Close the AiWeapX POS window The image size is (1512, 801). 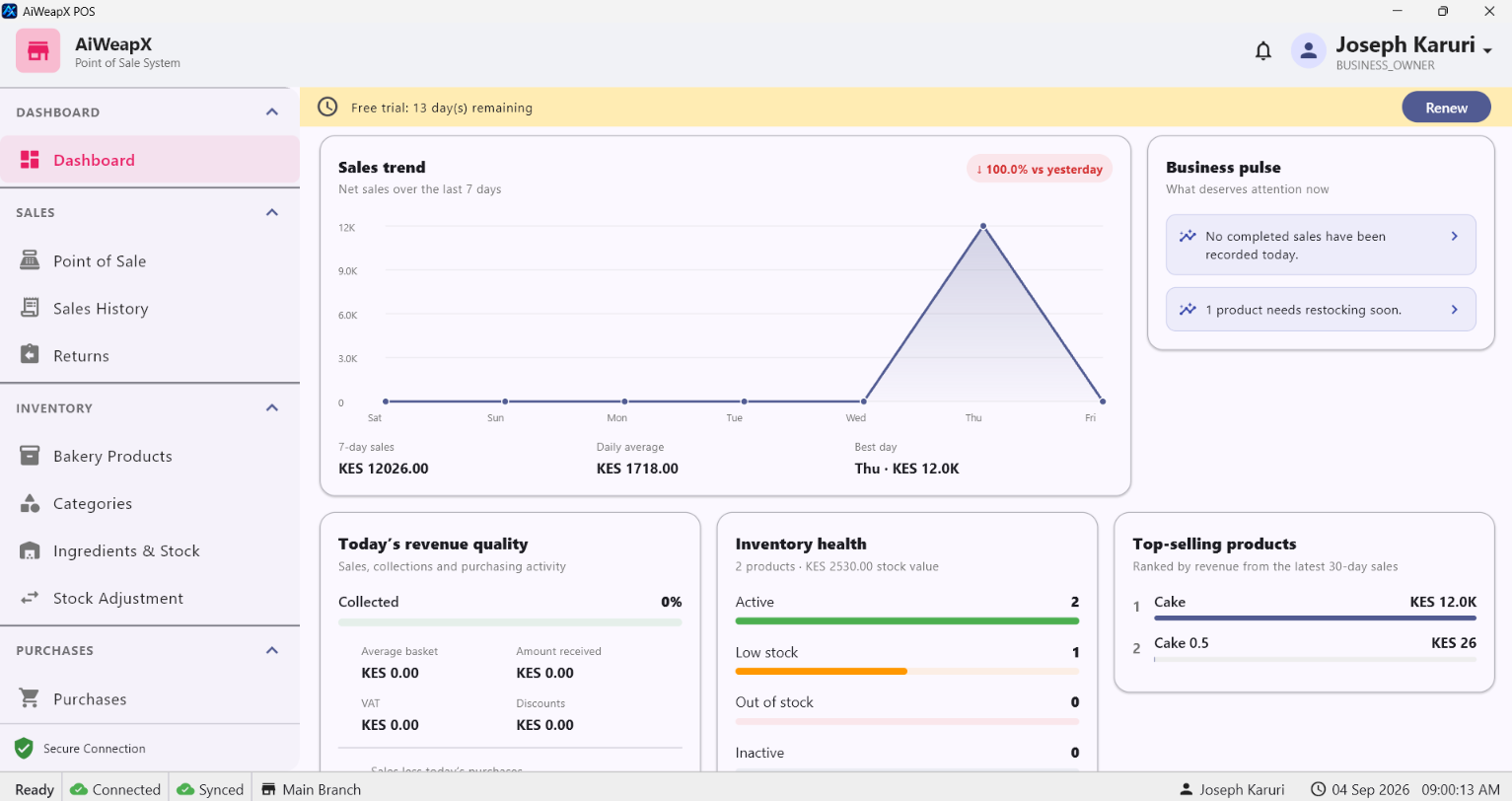click(x=1489, y=11)
